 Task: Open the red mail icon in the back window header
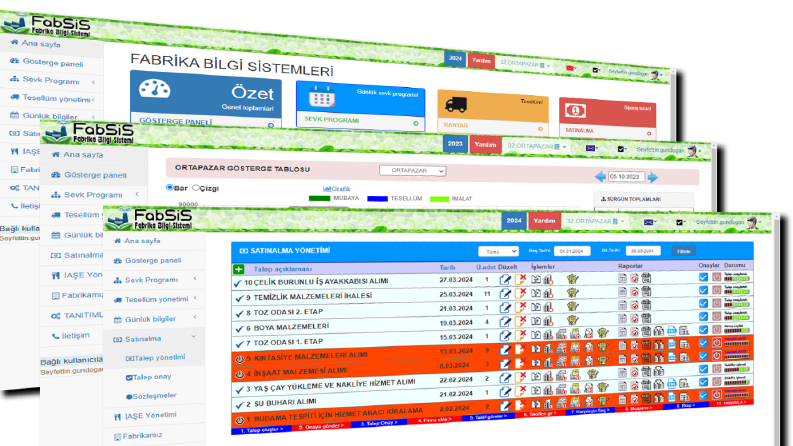pyautogui.click(x=570, y=68)
